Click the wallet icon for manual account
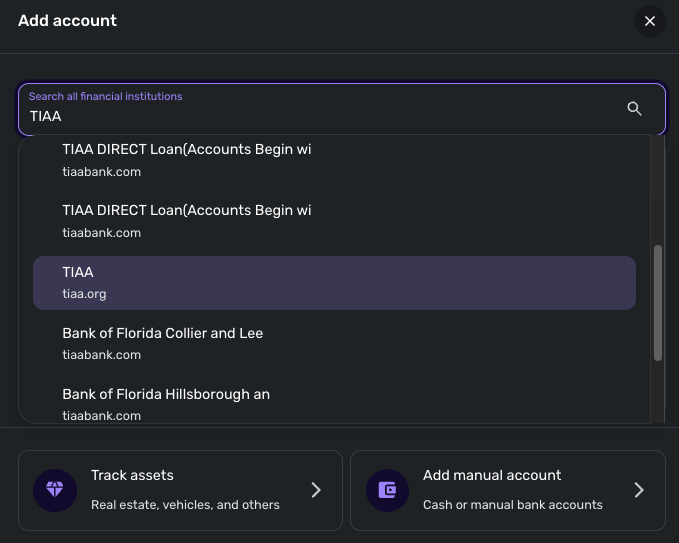The image size is (679, 543). point(387,490)
